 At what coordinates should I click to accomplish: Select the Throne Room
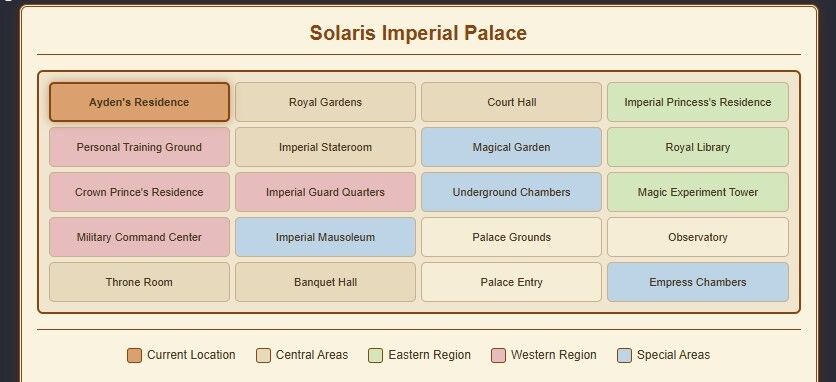tap(139, 282)
